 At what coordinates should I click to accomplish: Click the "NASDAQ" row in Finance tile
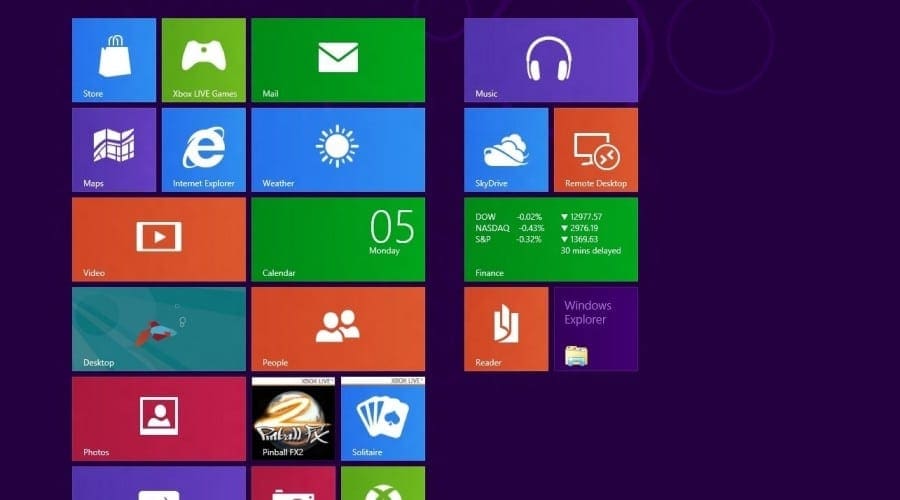click(x=538, y=228)
